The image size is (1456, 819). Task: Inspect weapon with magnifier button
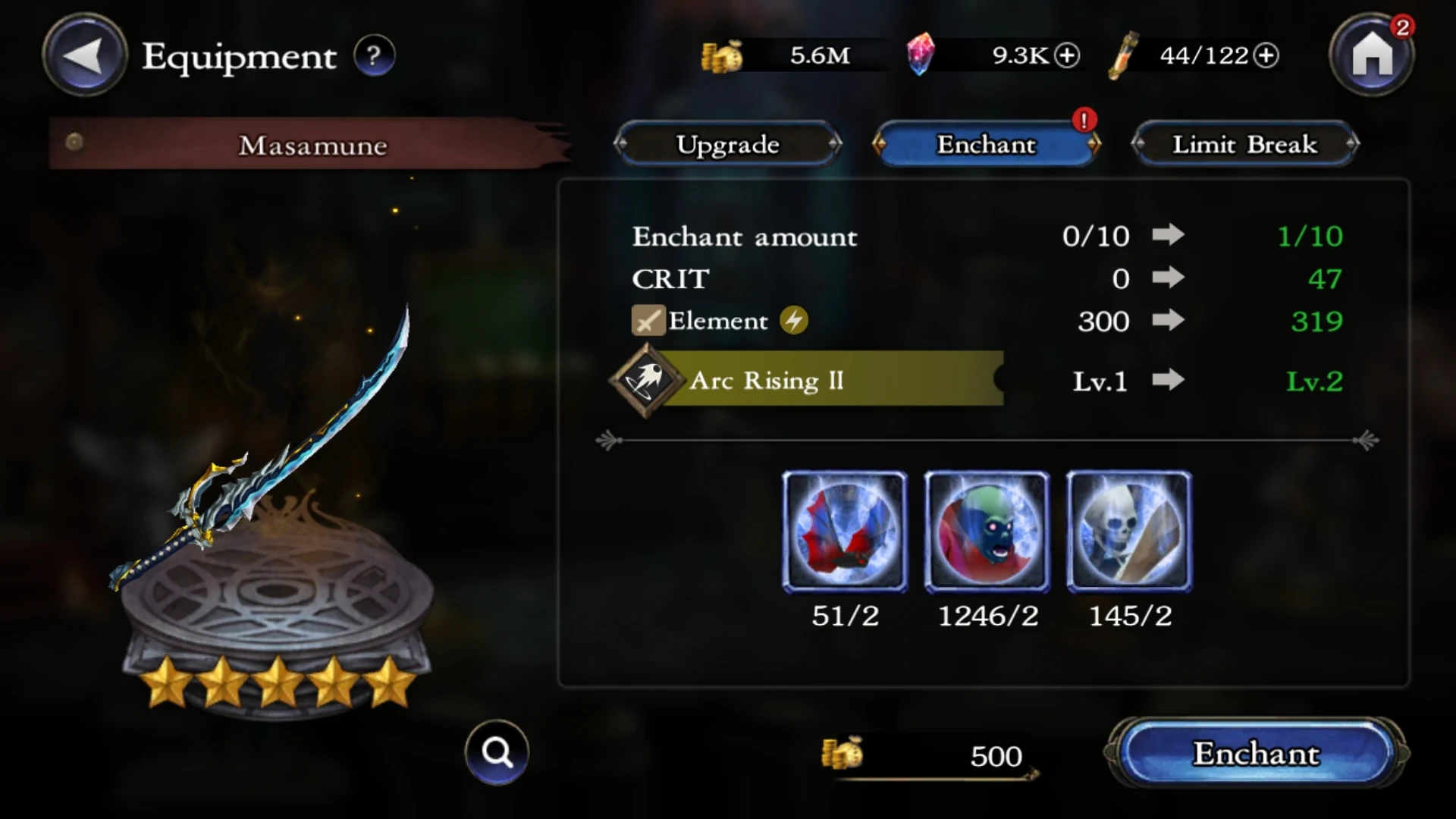pyautogui.click(x=497, y=752)
